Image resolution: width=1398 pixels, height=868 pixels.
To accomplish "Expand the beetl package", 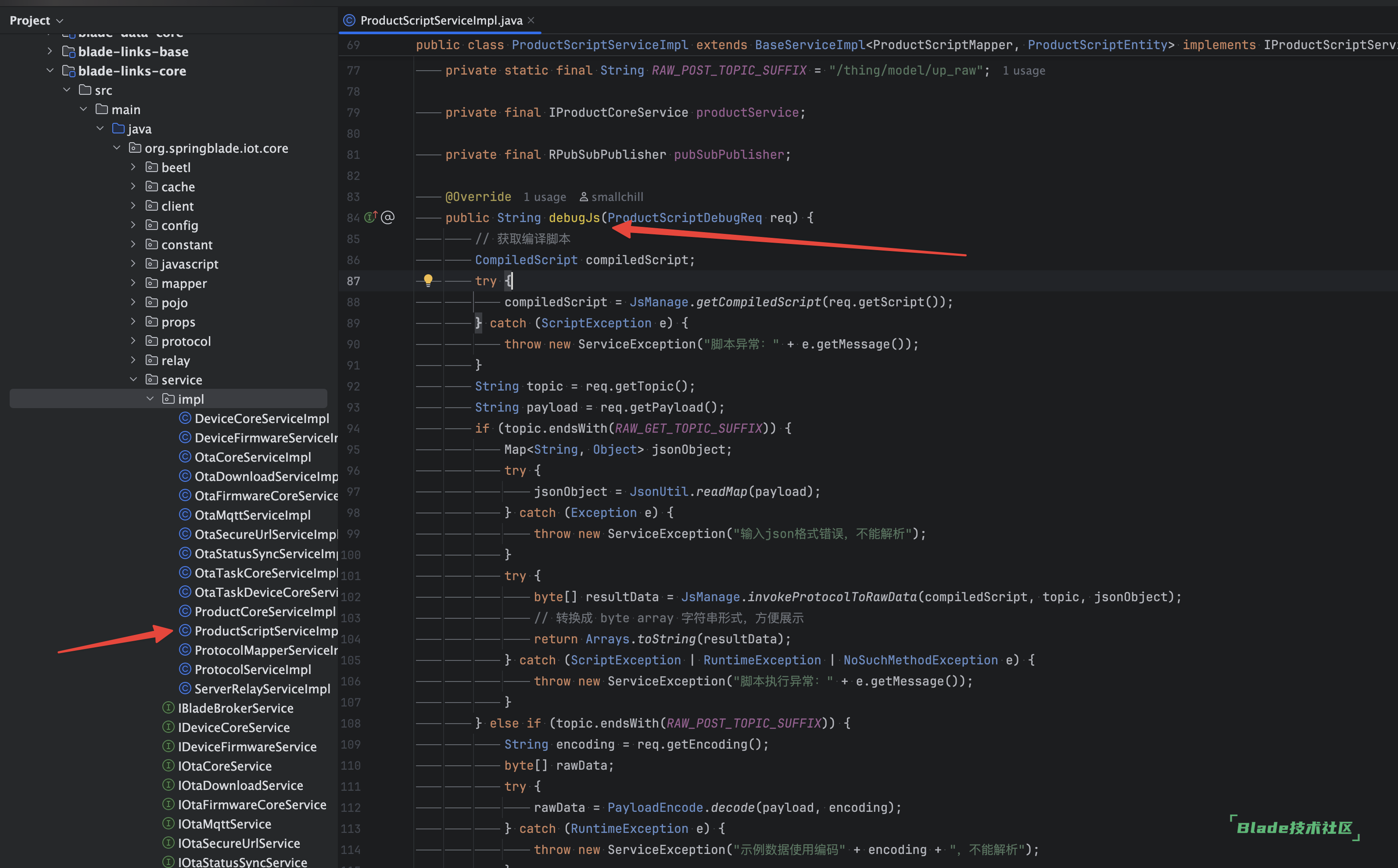I will [134, 167].
